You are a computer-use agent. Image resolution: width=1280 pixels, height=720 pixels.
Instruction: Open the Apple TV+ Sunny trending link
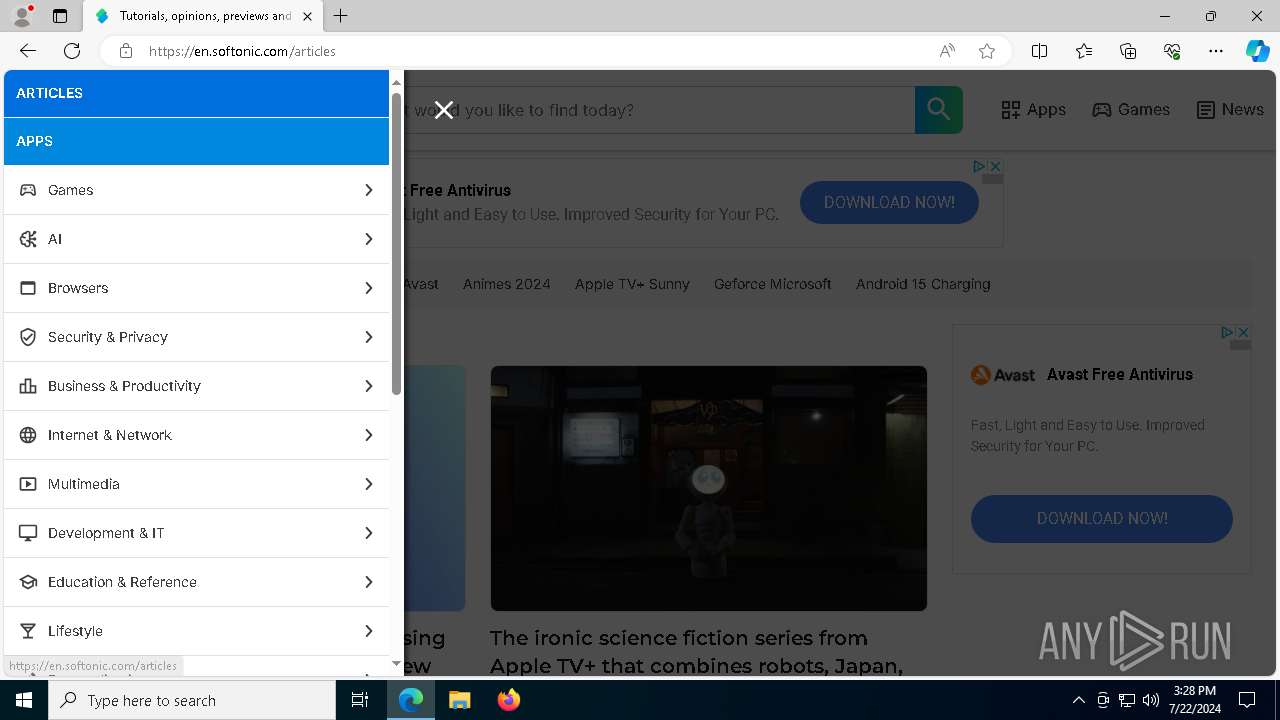pyautogui.click(x=632, y=284)
